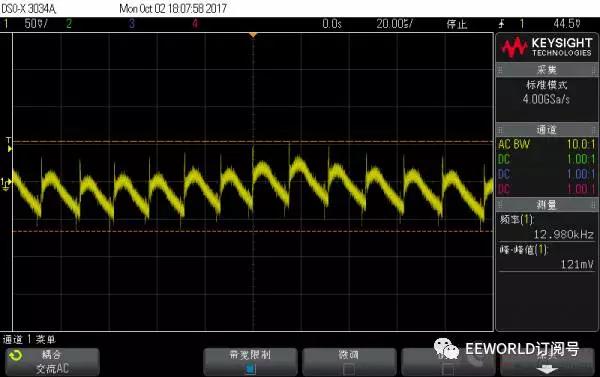Screen dimensions: 600x377
Task: Click the rising edge trigger icon
Action: [x=501, y=24]
